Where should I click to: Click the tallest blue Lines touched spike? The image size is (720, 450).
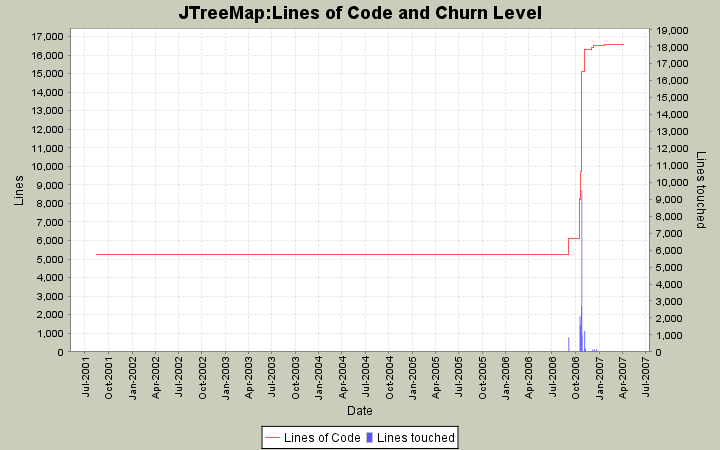[x=582, y=271]
